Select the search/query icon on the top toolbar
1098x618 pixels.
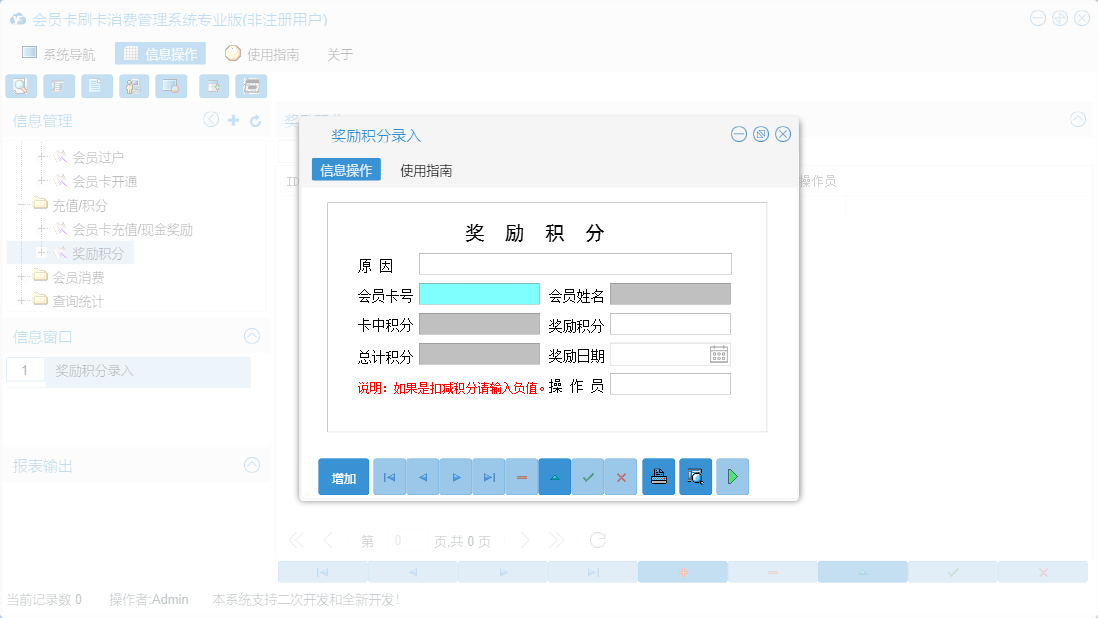click(x=20, y=86)
